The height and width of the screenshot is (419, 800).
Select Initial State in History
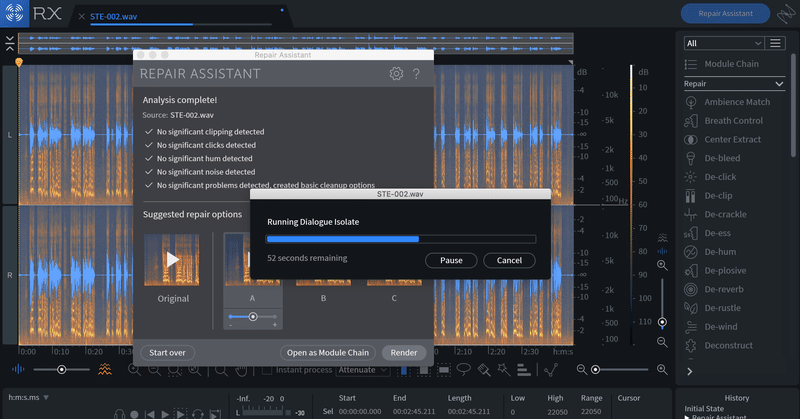click(704, 408)
